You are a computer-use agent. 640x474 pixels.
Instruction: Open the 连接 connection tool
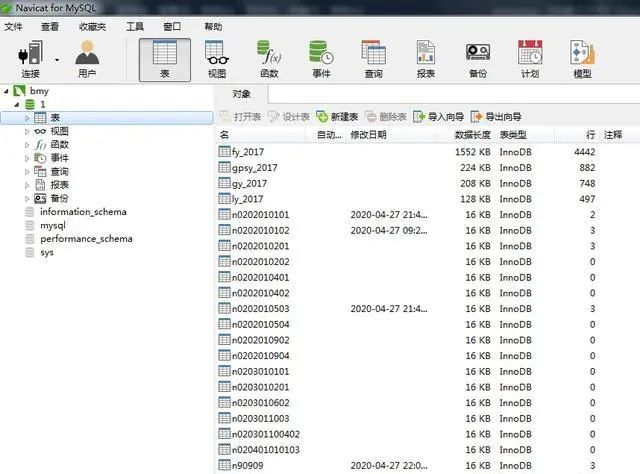(x=31, y=59)
